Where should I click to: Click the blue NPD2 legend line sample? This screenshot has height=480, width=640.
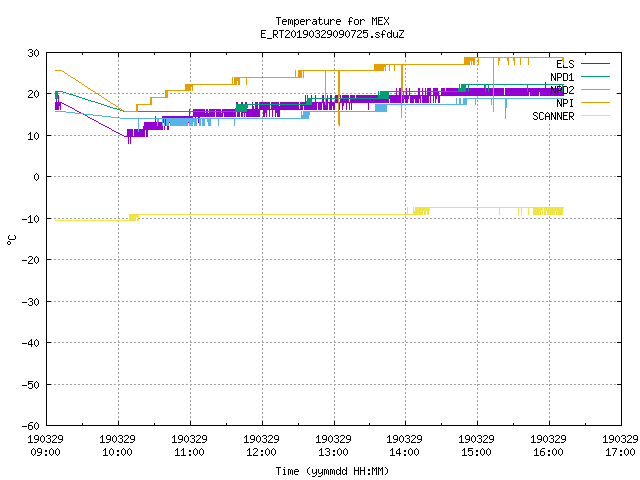pos(595,89)
